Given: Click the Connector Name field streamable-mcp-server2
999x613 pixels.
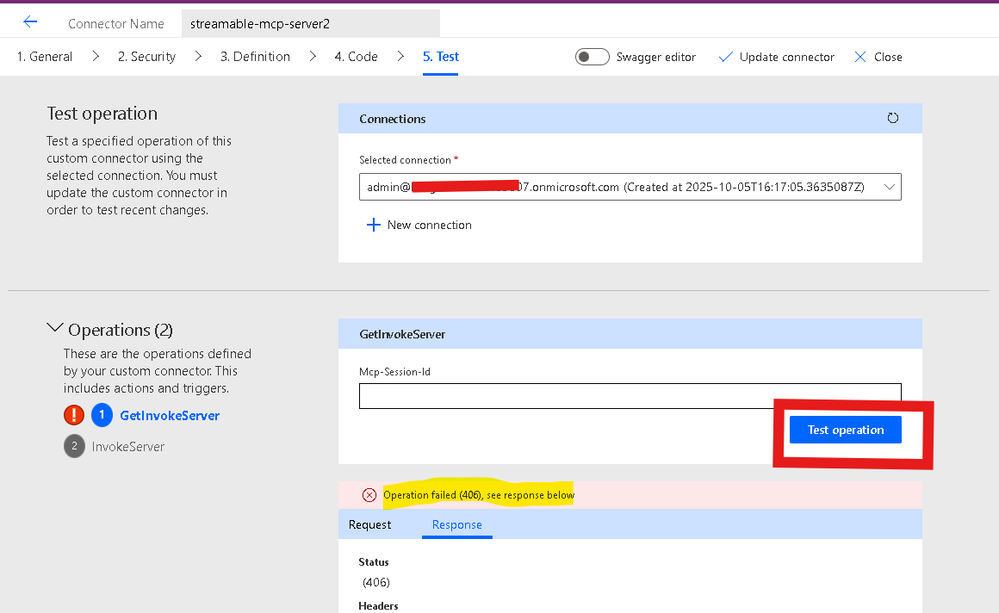Looking at the screenshot, I should tap(310, 24).
